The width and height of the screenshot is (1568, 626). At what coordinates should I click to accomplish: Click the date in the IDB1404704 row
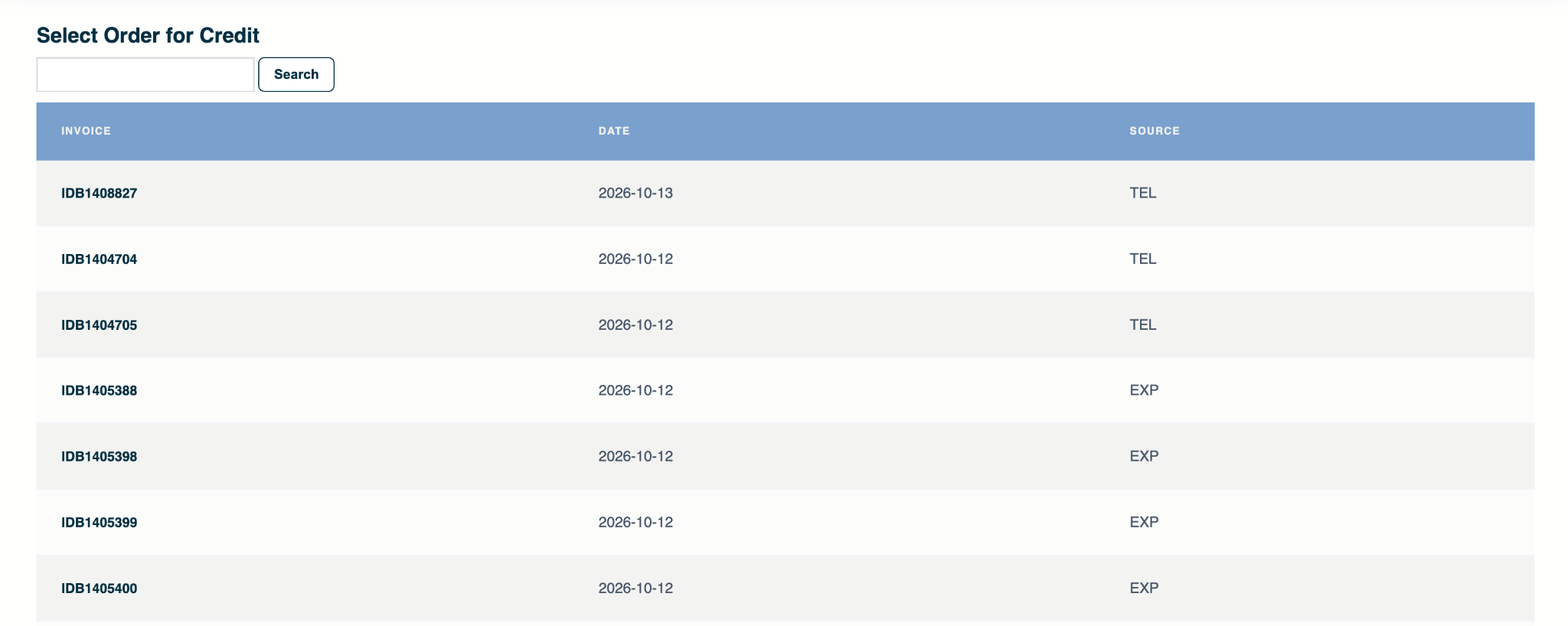click(635, 259)
